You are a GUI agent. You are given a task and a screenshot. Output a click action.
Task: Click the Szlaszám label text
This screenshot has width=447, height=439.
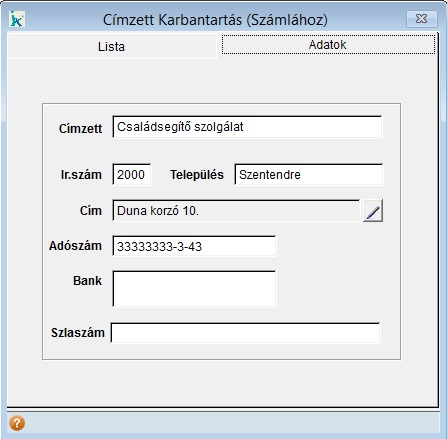78,333
